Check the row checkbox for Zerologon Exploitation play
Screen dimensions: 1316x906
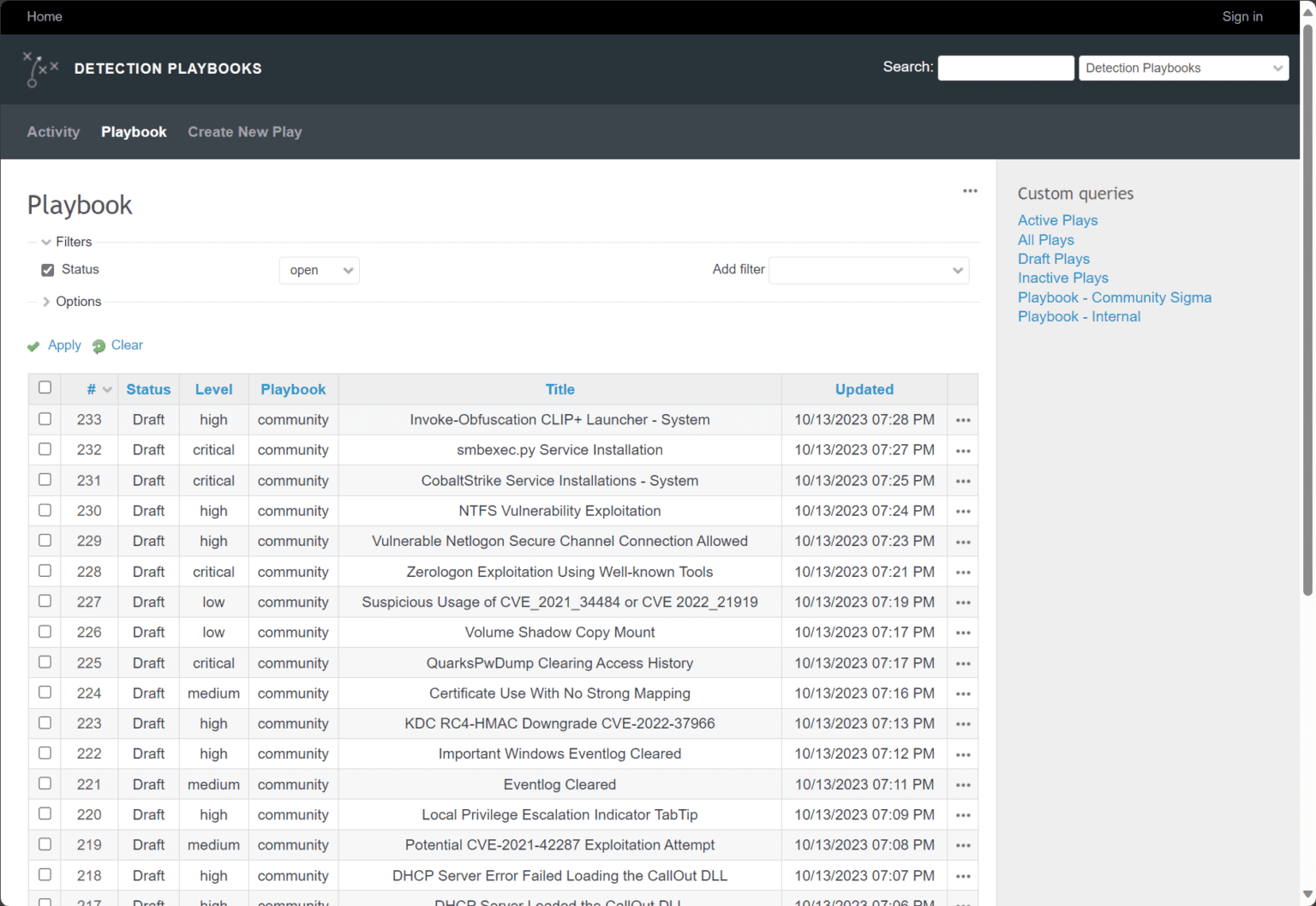[45, 571]
